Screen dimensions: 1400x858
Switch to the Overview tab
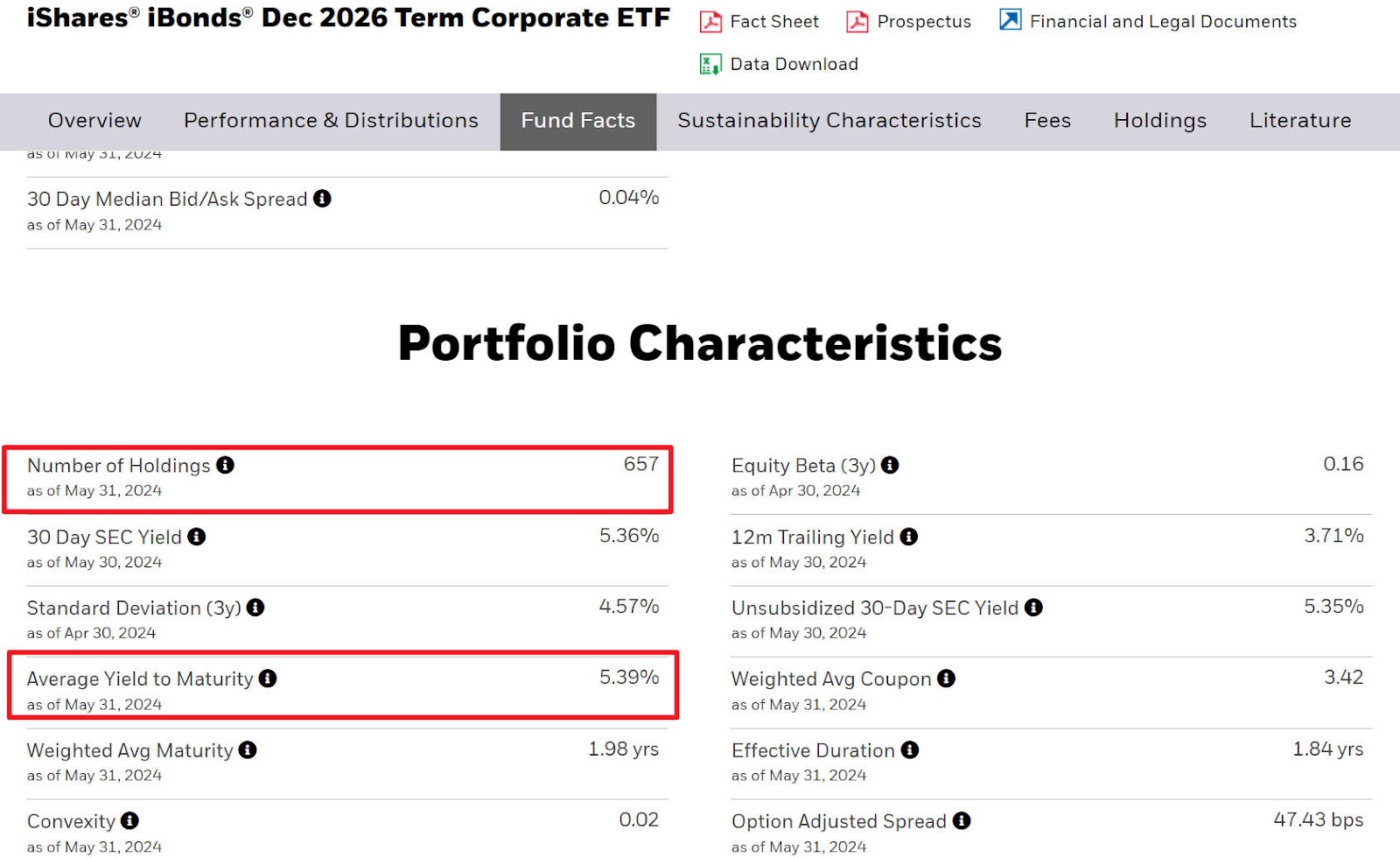(94, 121)
